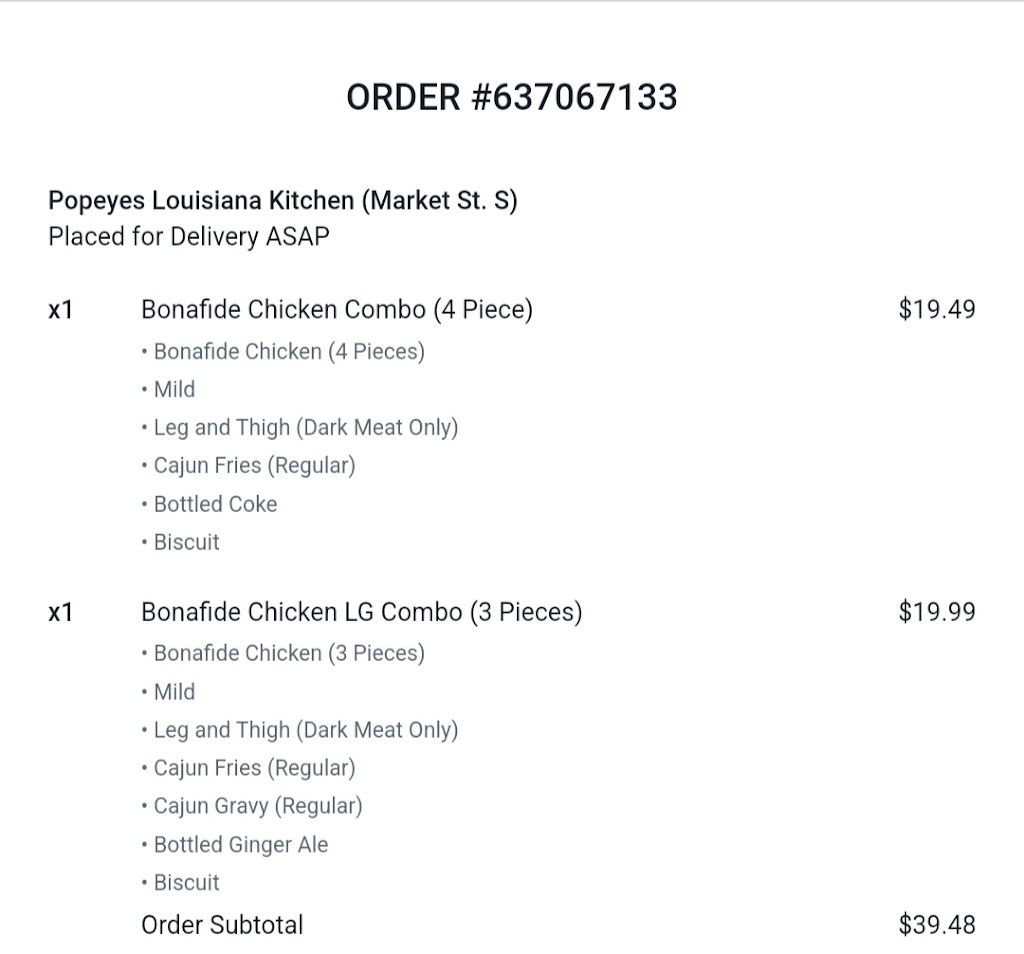Click the Leg and Thigh option under first combo
Image resolution: width=1024 pixels, height=954 pixels.
300,428
